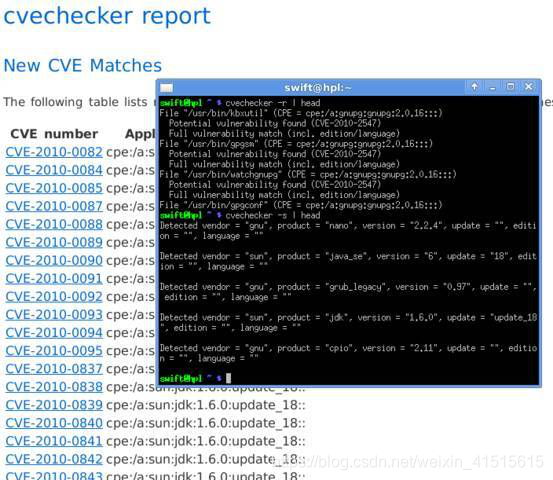Click the '/usr/bin/gpgconf' File line in terminal
This screenshot has height=480, width=553.
coord(301,205)
